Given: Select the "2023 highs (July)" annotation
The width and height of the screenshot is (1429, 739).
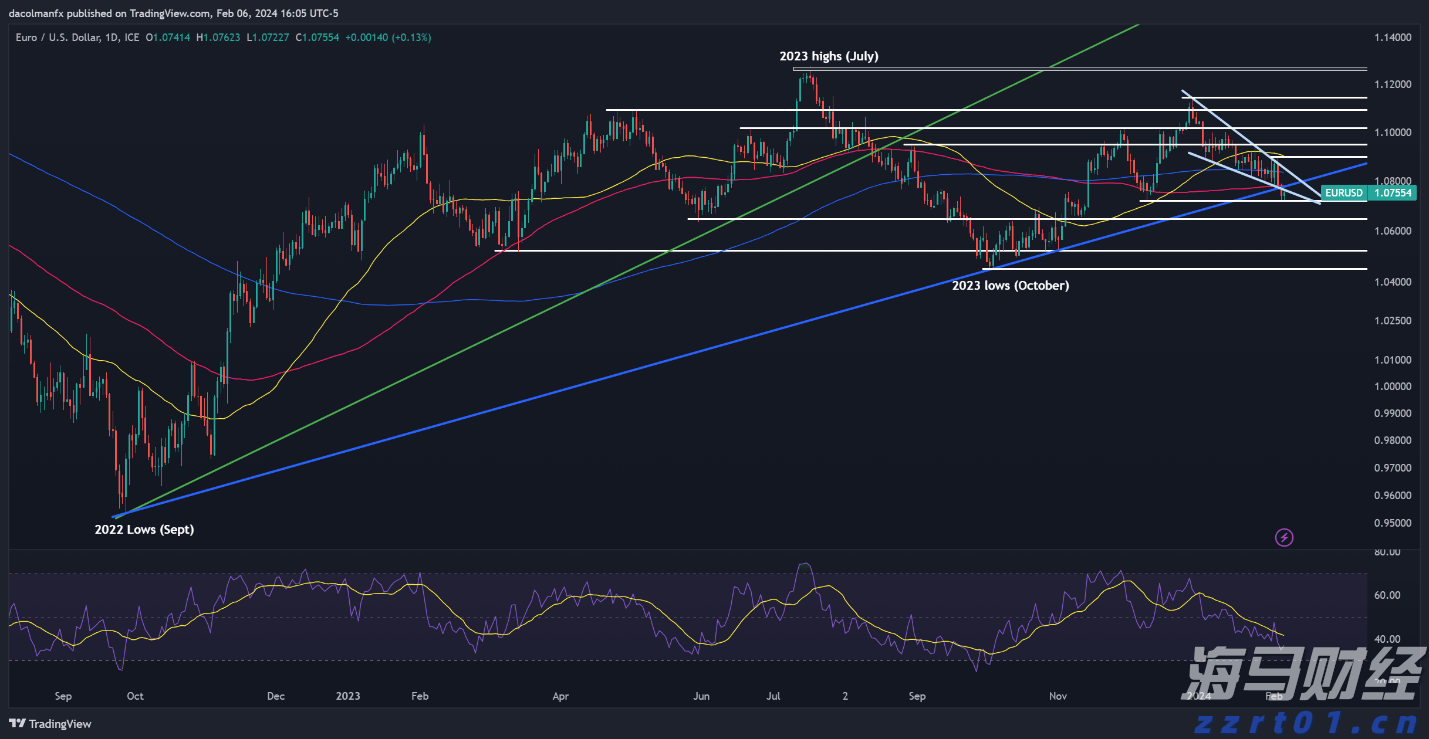Looking at the screenshot, I should click(828, 57).
